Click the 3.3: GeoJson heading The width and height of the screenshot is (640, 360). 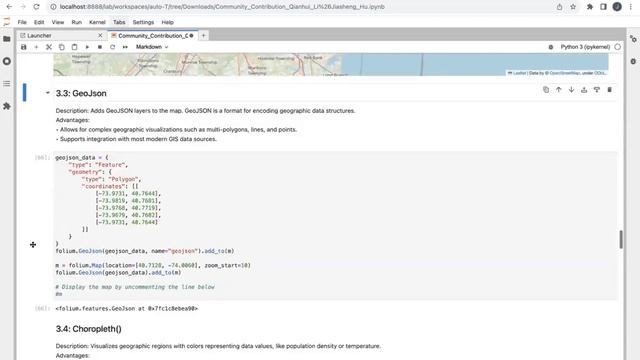pos(81,93)
